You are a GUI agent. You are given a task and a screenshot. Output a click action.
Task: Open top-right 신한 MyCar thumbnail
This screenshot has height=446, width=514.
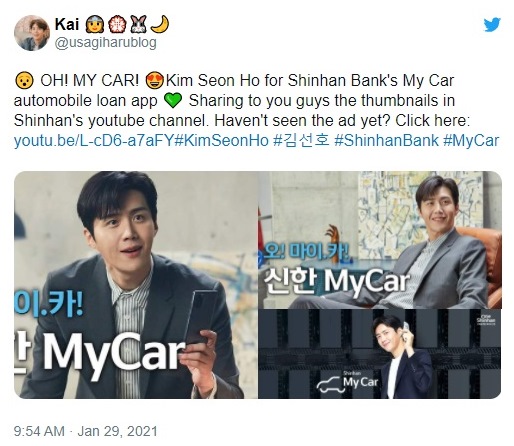(x=380, y=240)
